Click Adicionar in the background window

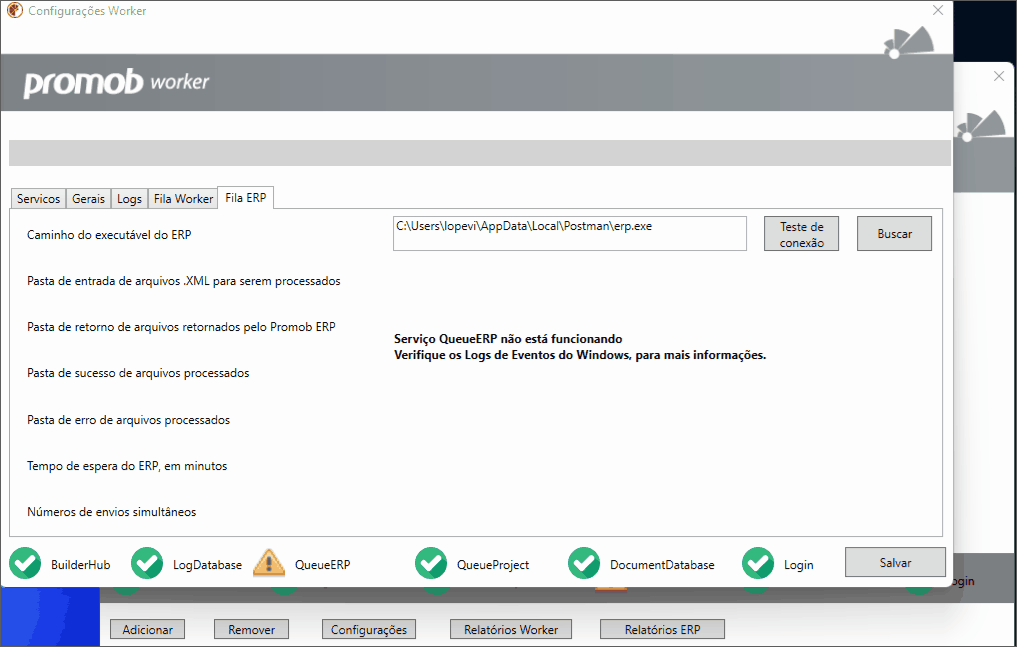coord(147,629)
